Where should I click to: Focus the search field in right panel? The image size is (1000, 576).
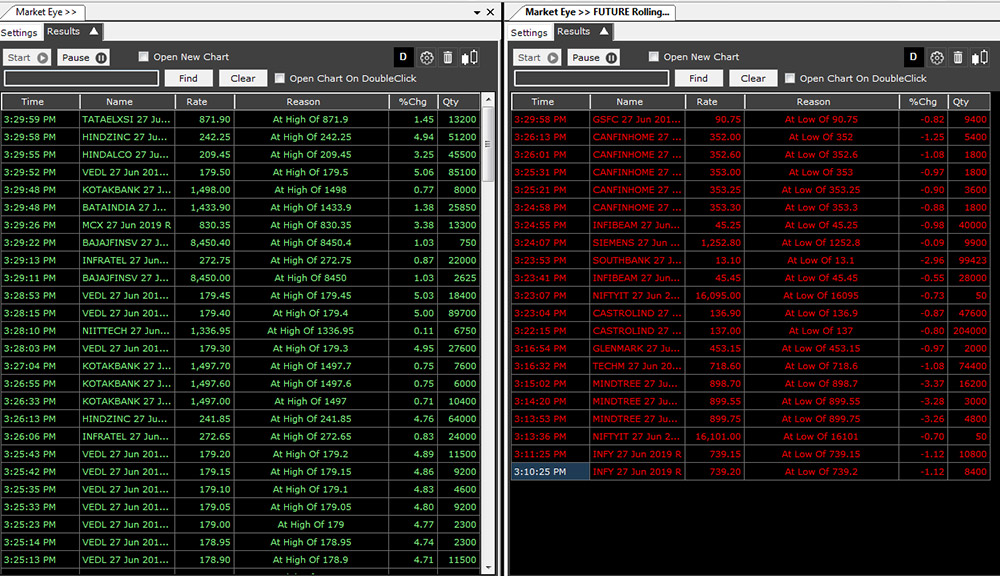tap(592, 78)
